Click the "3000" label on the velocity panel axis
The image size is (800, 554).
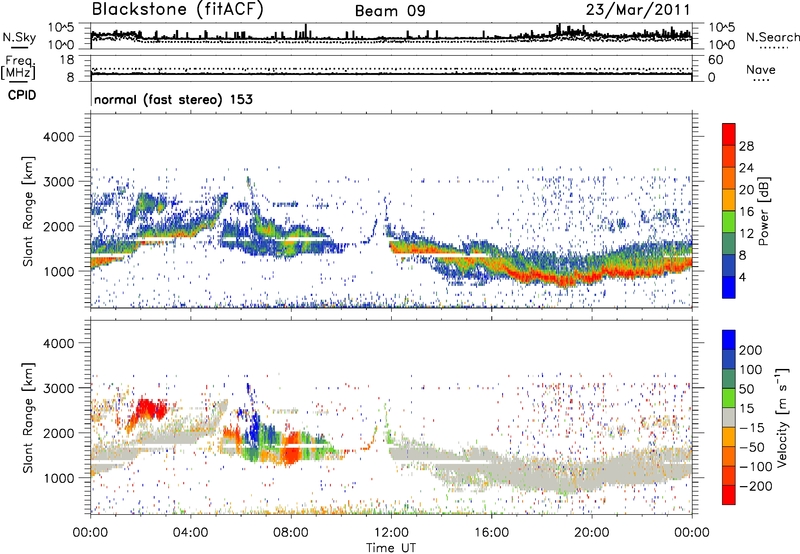tap(58, 388)
